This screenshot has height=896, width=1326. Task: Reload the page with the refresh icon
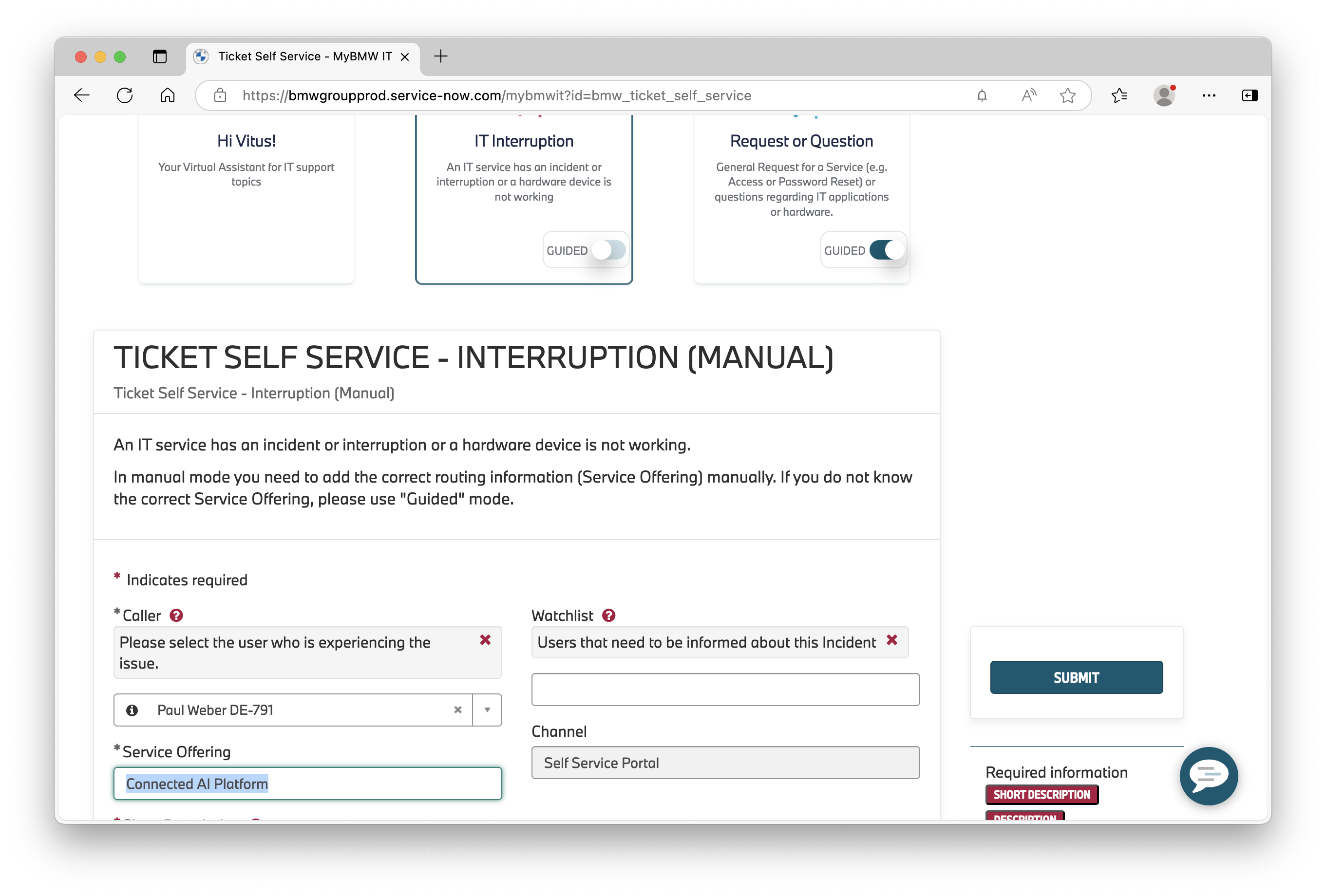[124, 95]
